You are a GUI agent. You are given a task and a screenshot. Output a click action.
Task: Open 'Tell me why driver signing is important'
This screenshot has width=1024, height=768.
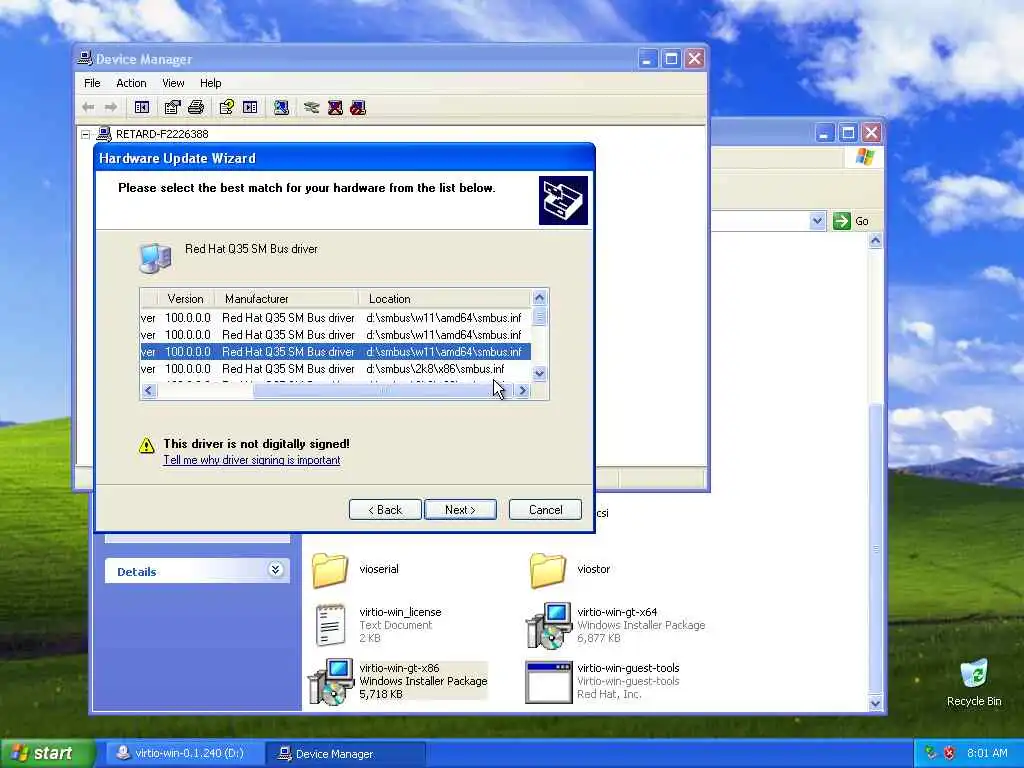(251, 460)
